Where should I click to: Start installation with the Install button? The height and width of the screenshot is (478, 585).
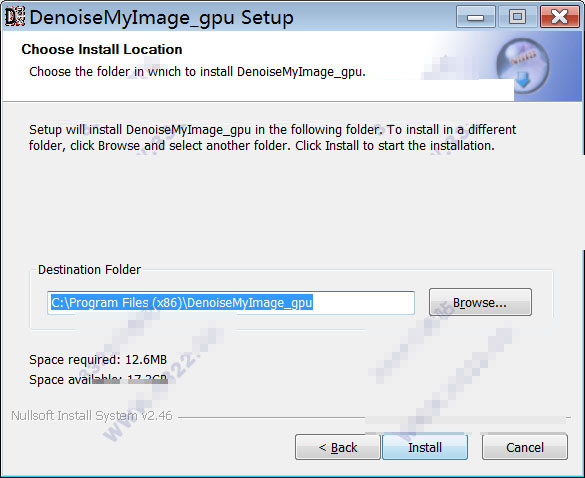point(425,447)
